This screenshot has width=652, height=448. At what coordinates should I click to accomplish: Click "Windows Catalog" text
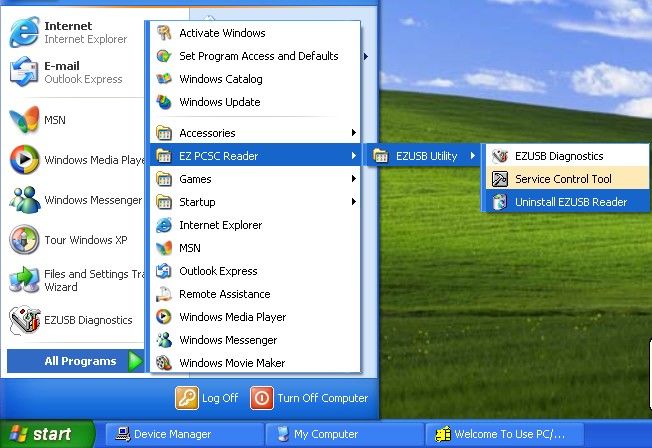[221, 79]
